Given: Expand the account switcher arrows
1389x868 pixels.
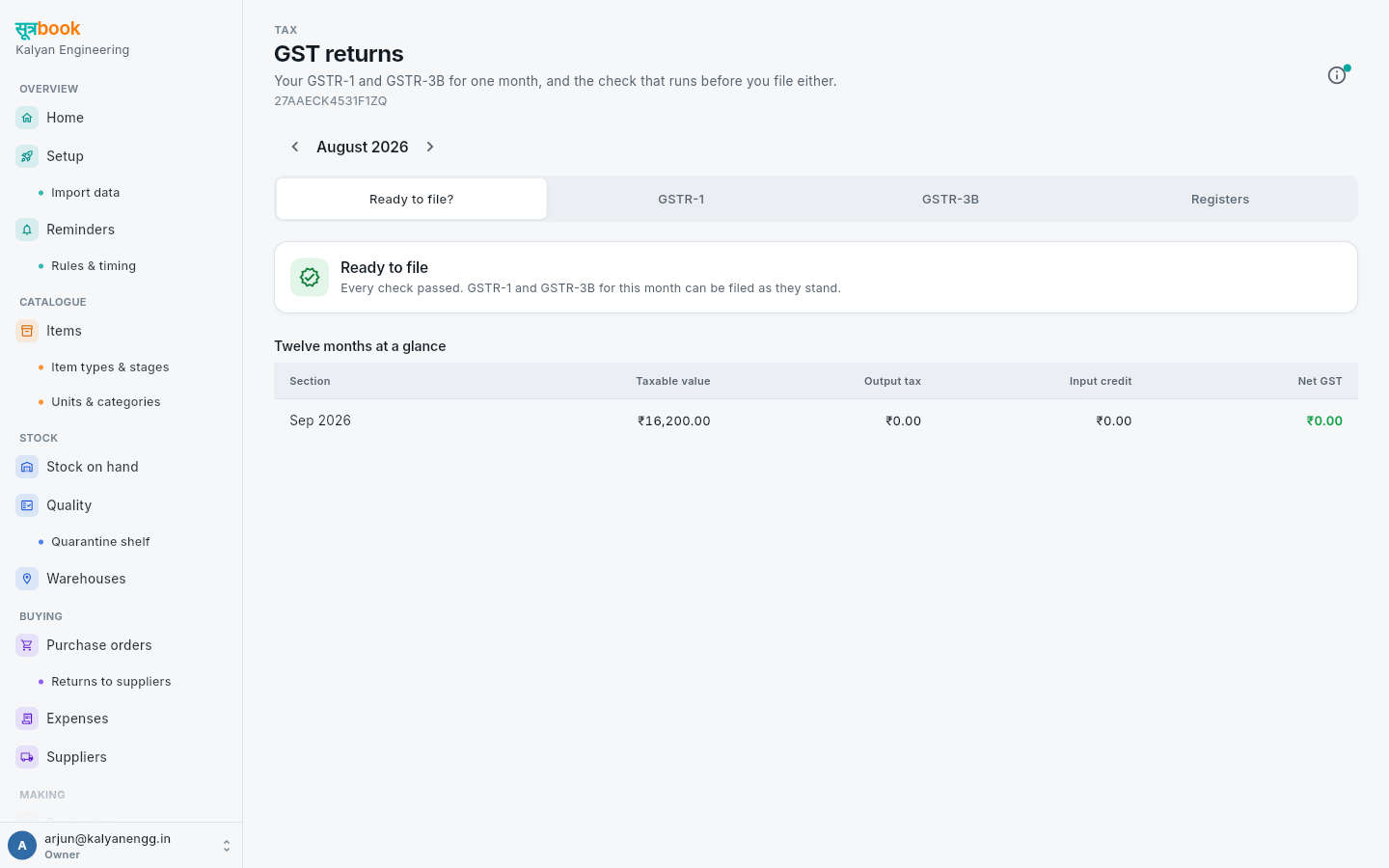Looking at the screenshot, I should click(227, 846).
